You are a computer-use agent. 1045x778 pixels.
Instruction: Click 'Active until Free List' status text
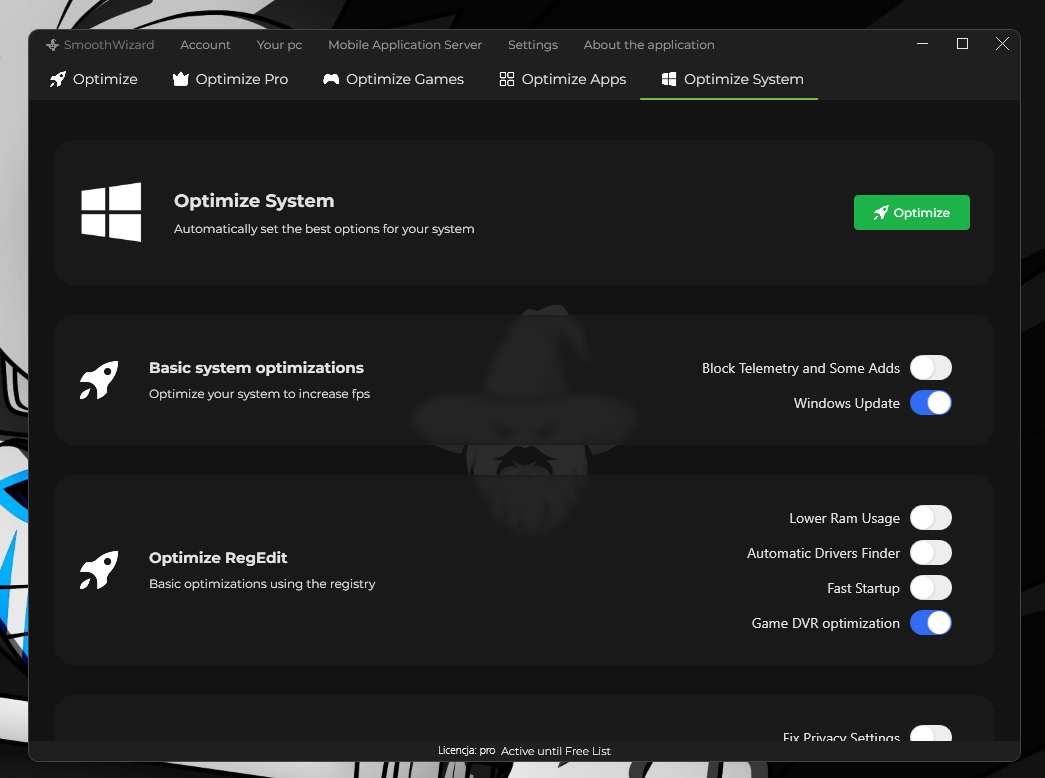[556, 751]
